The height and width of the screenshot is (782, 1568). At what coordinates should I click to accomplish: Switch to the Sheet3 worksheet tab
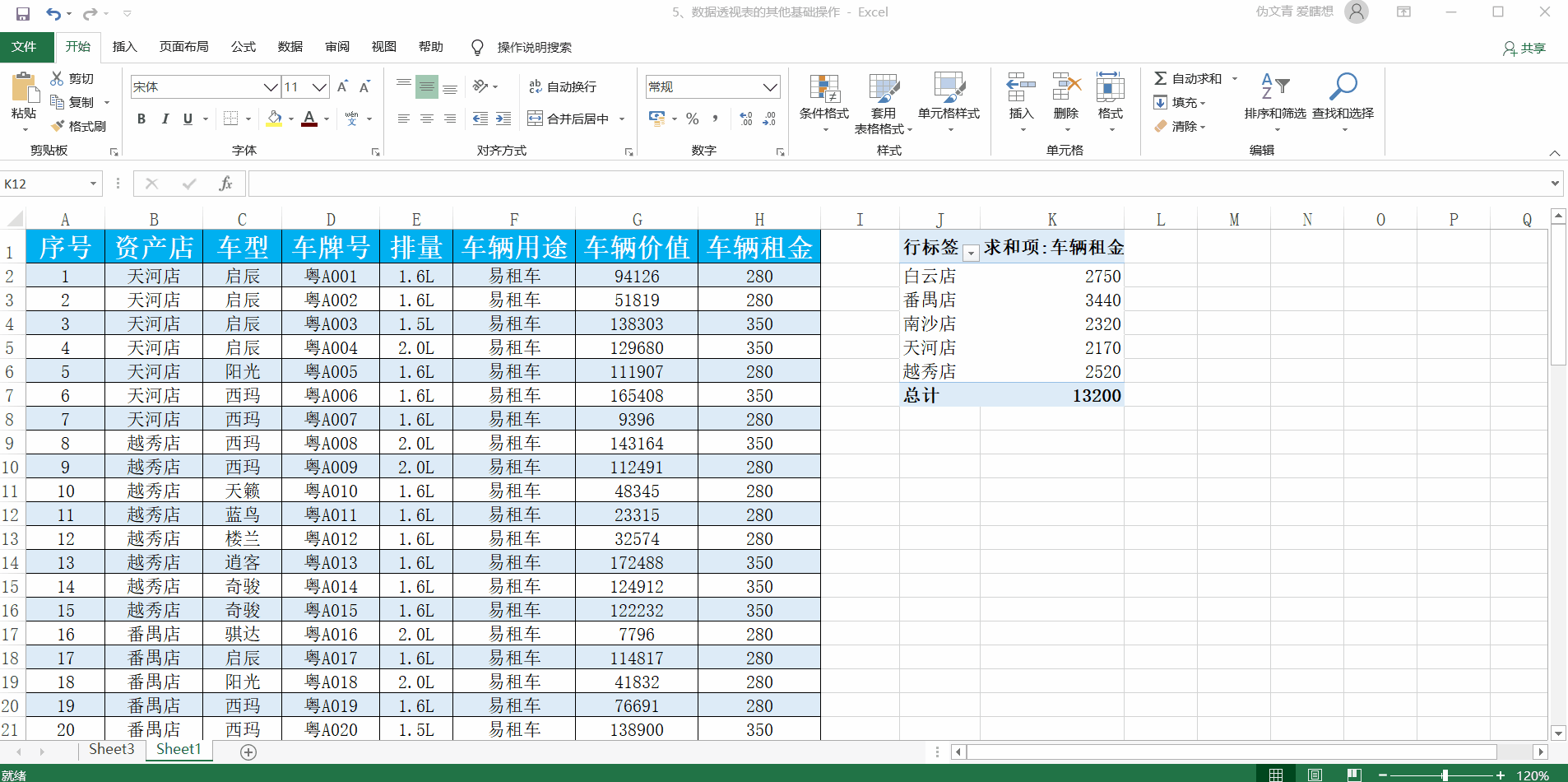pos(112,749)
